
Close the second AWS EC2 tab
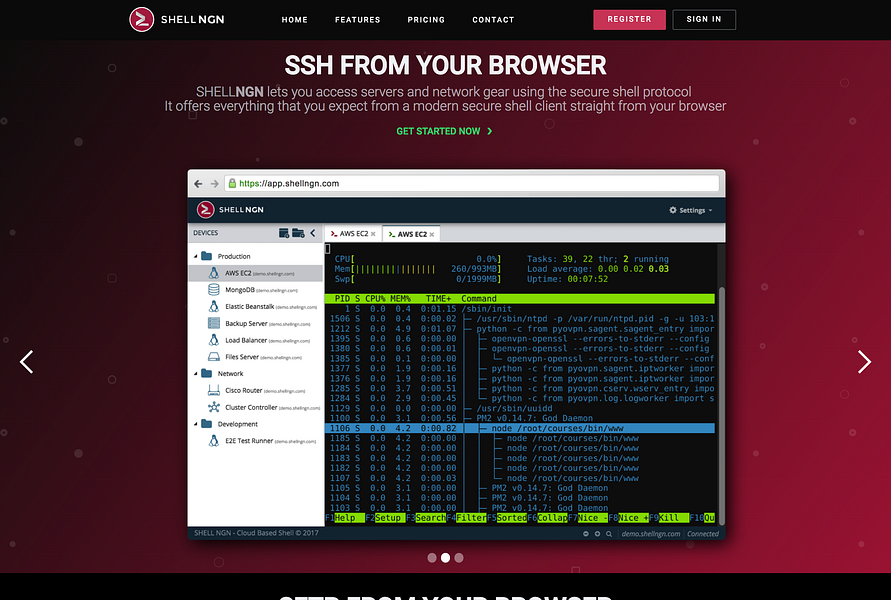[x=432, y=235]
